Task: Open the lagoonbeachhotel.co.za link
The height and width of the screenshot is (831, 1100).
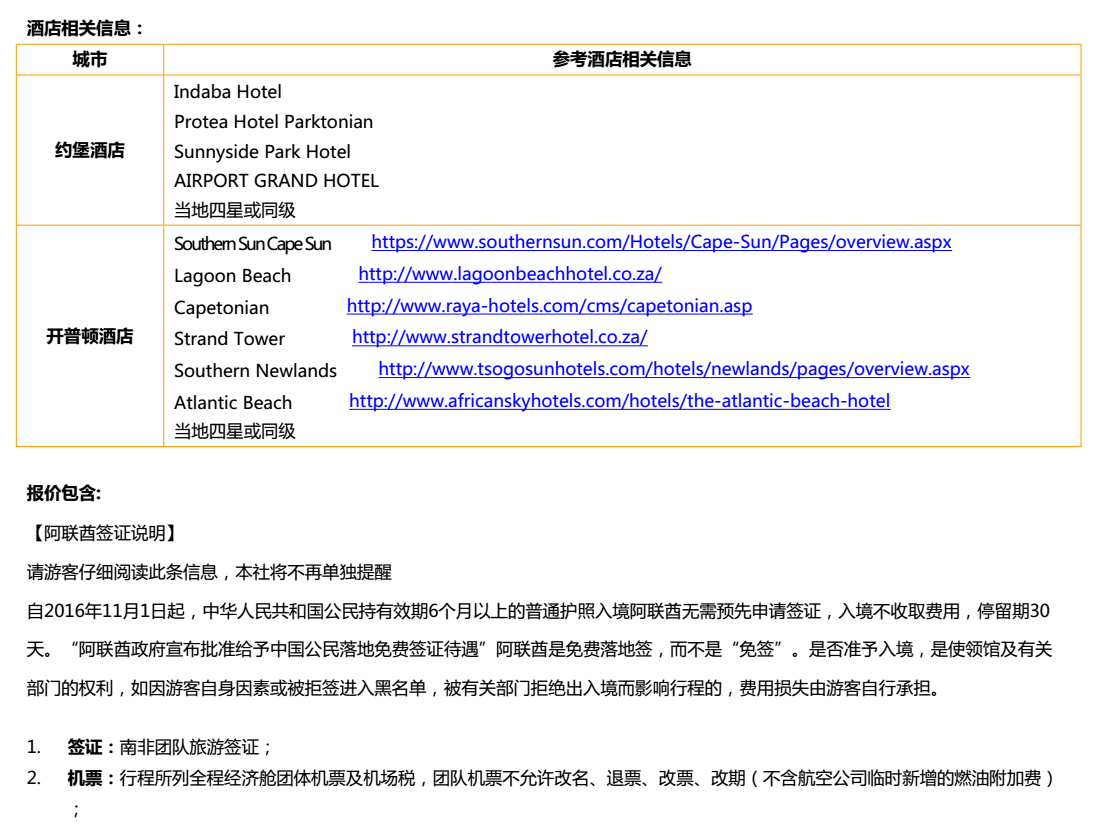Action: click(x=510, y=274)
